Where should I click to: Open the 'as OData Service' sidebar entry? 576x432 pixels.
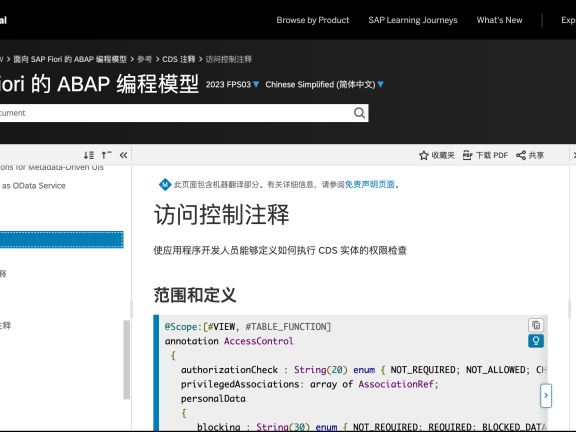(x=33, y=186)
